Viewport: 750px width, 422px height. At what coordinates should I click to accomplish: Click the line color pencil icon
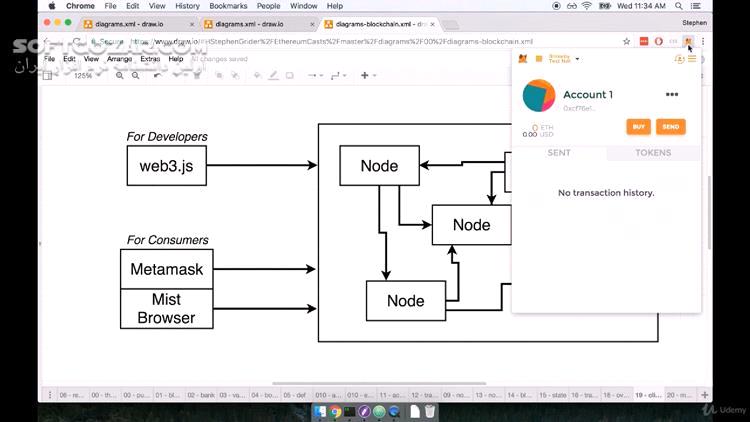point(273,76)
